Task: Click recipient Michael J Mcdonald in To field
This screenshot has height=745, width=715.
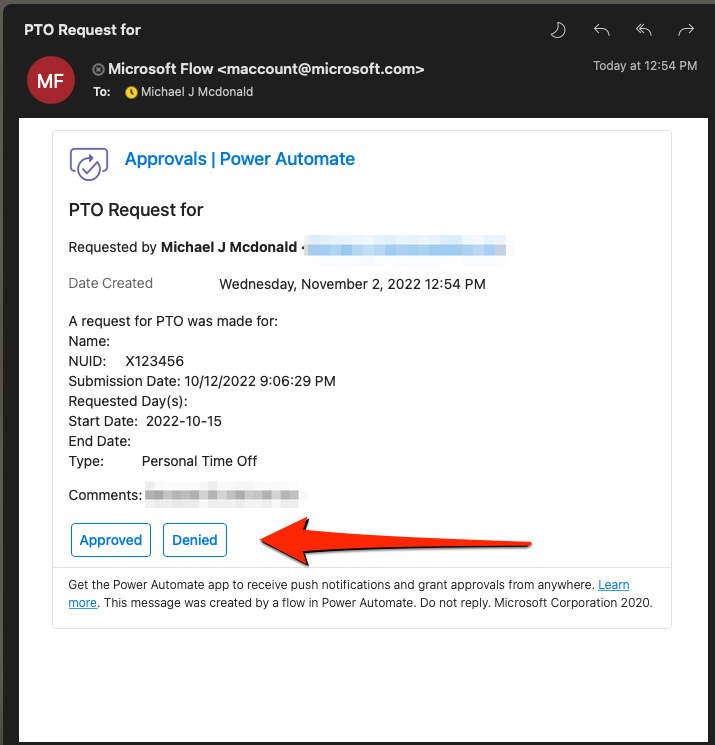Action: 197,92
